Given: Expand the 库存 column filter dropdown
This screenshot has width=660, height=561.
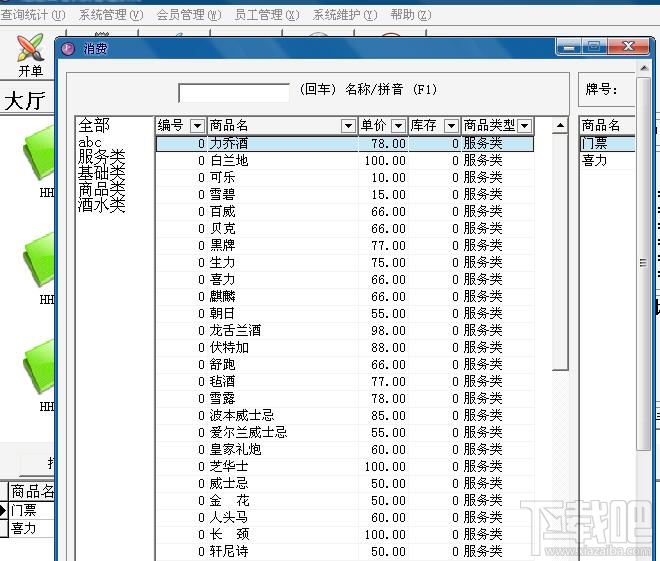Looking at the screenshot, I should click(x=451, y=125).
